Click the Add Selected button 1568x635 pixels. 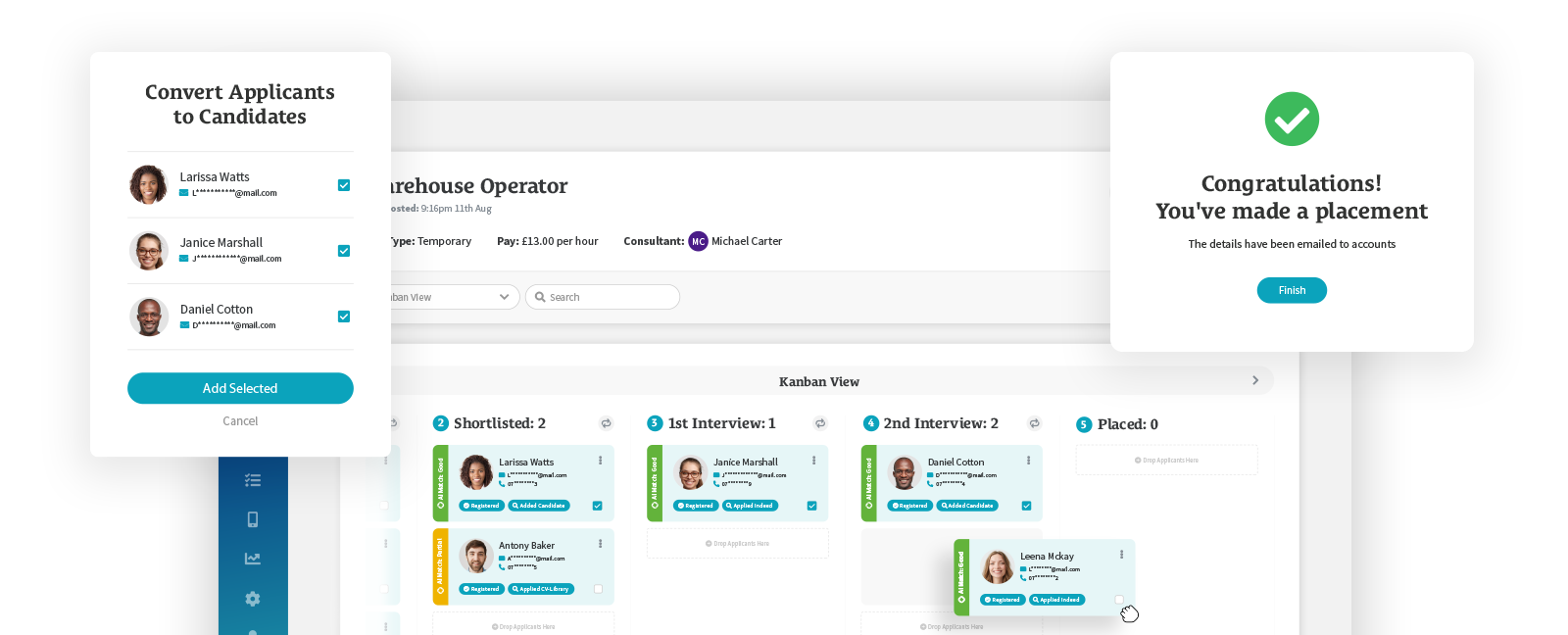coord(240,388)
